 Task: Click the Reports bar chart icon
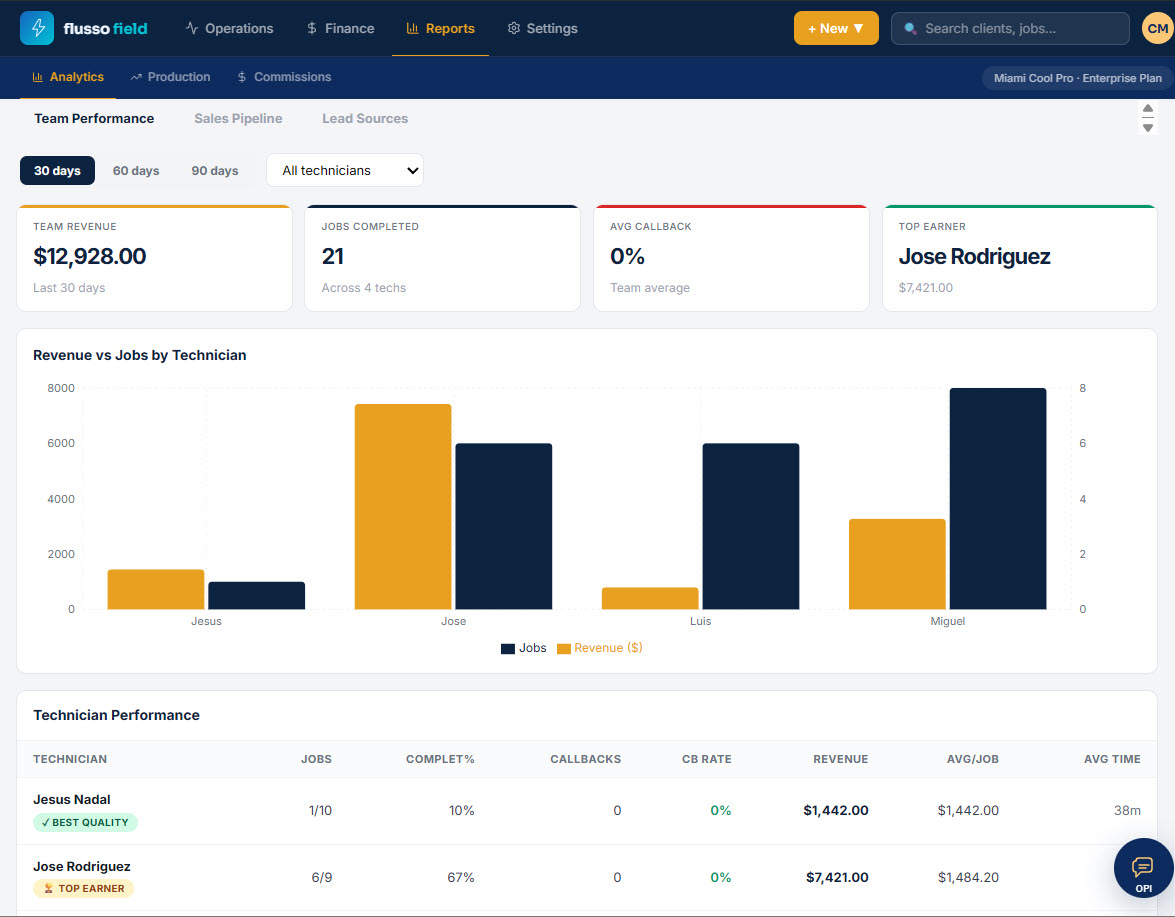coord(412,28)
